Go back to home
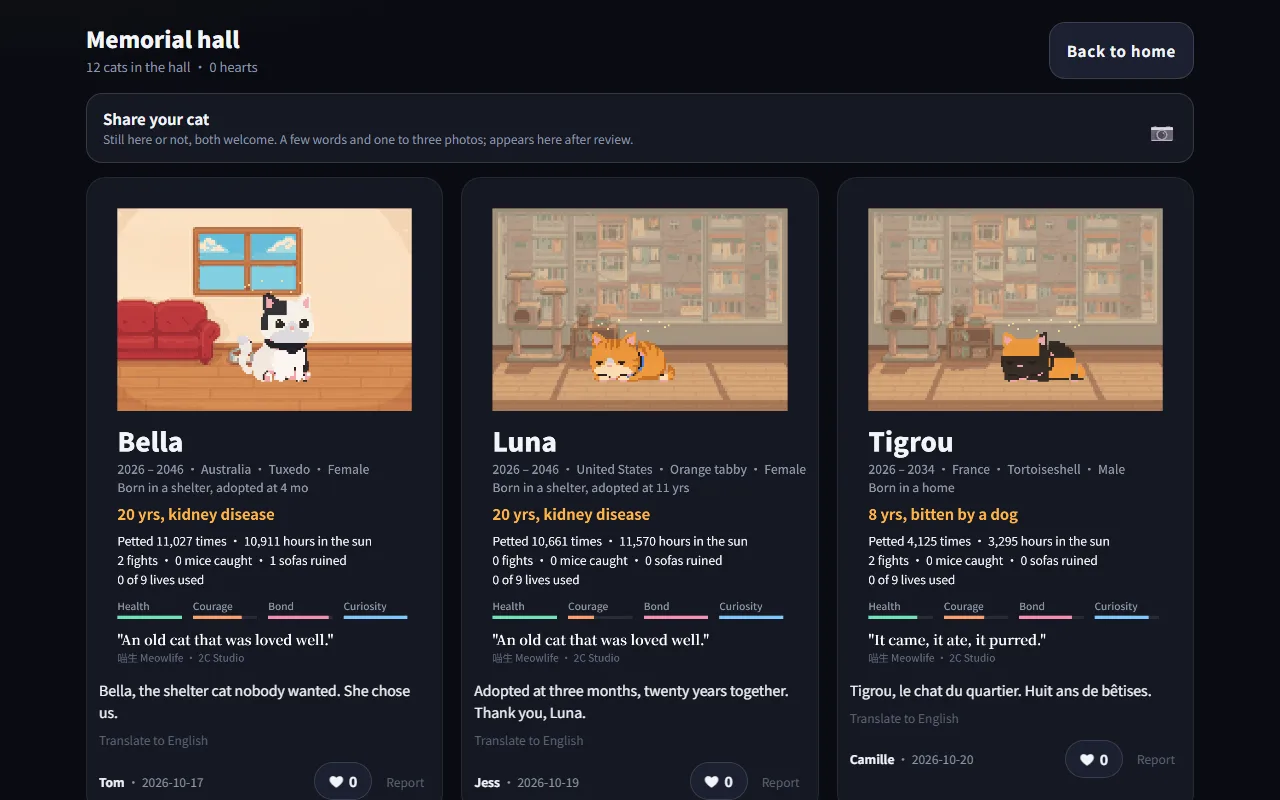The height and width of the screenshot is (800, 1280). point(1121,51)
